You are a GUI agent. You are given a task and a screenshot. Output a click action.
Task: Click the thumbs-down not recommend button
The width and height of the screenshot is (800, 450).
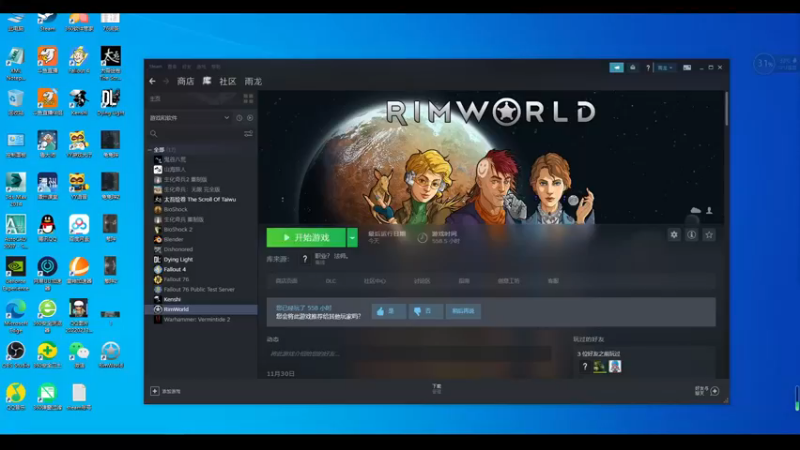426,311
